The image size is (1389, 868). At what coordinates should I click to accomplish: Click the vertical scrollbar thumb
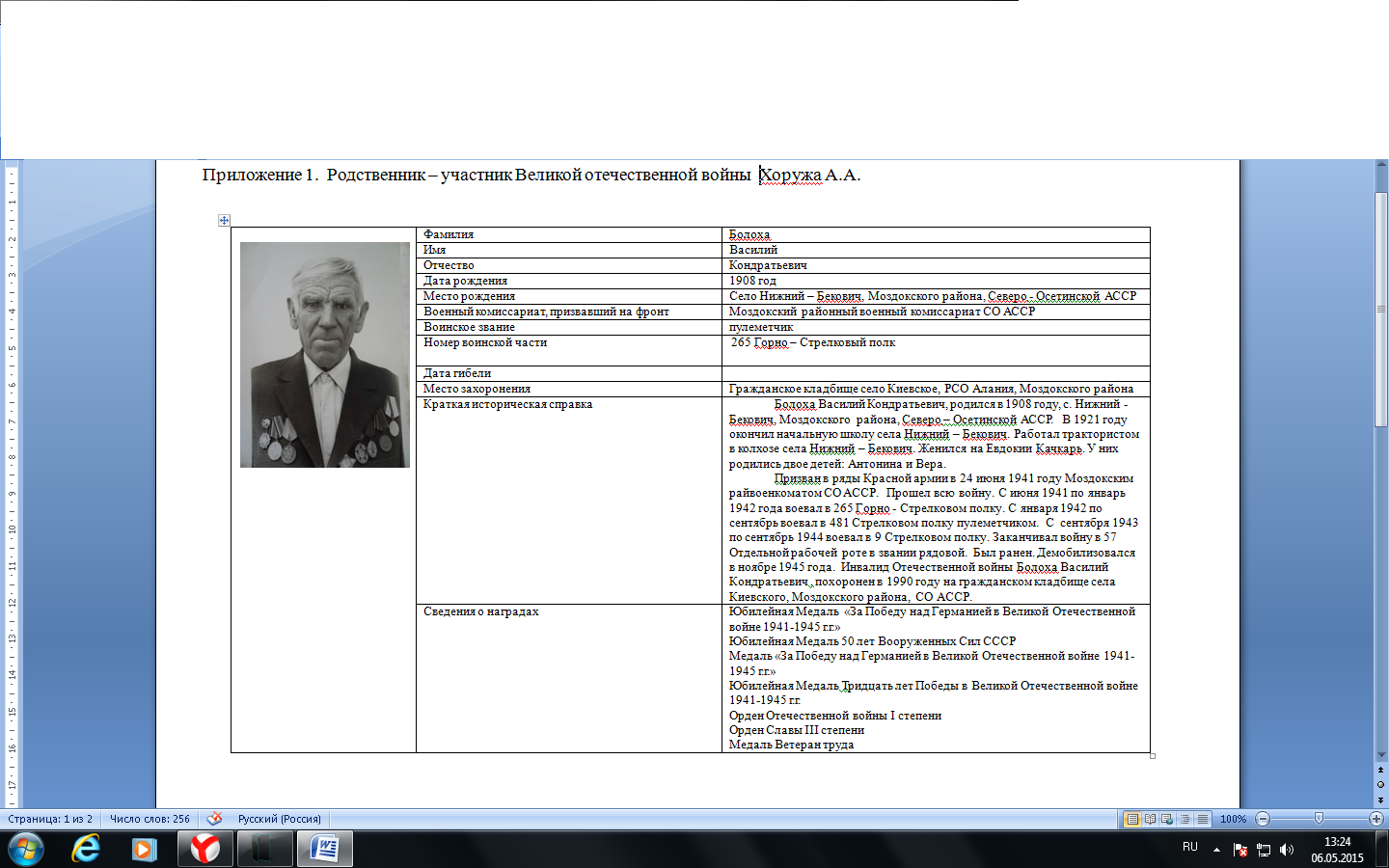[x=1381, y=309]
